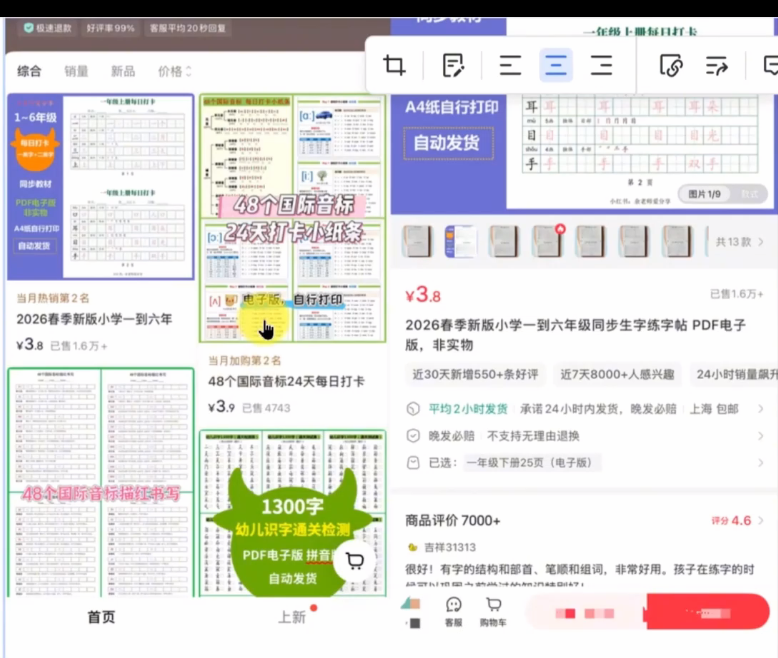Viewport: 778px width, 658px height.
Task: Click the 客服平均20秒回复 badge
Action: (x=188, y=28)
